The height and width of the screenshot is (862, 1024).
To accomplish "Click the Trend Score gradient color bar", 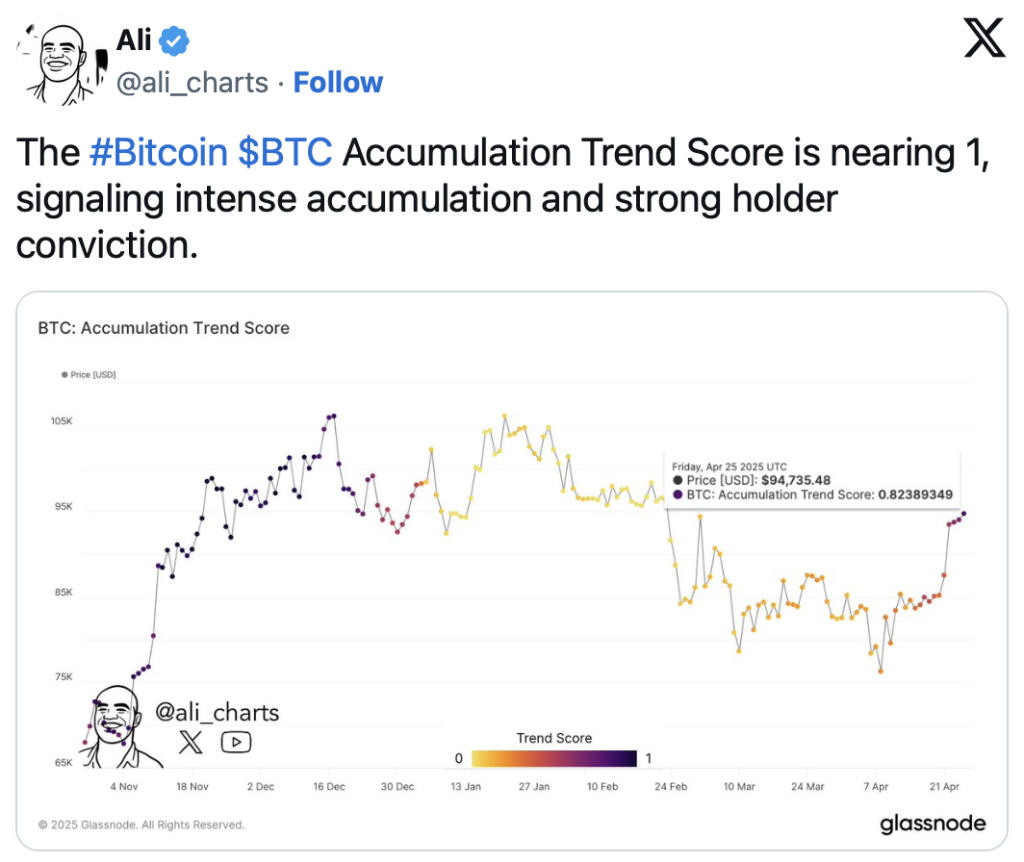I will click(x=554, y=758).
